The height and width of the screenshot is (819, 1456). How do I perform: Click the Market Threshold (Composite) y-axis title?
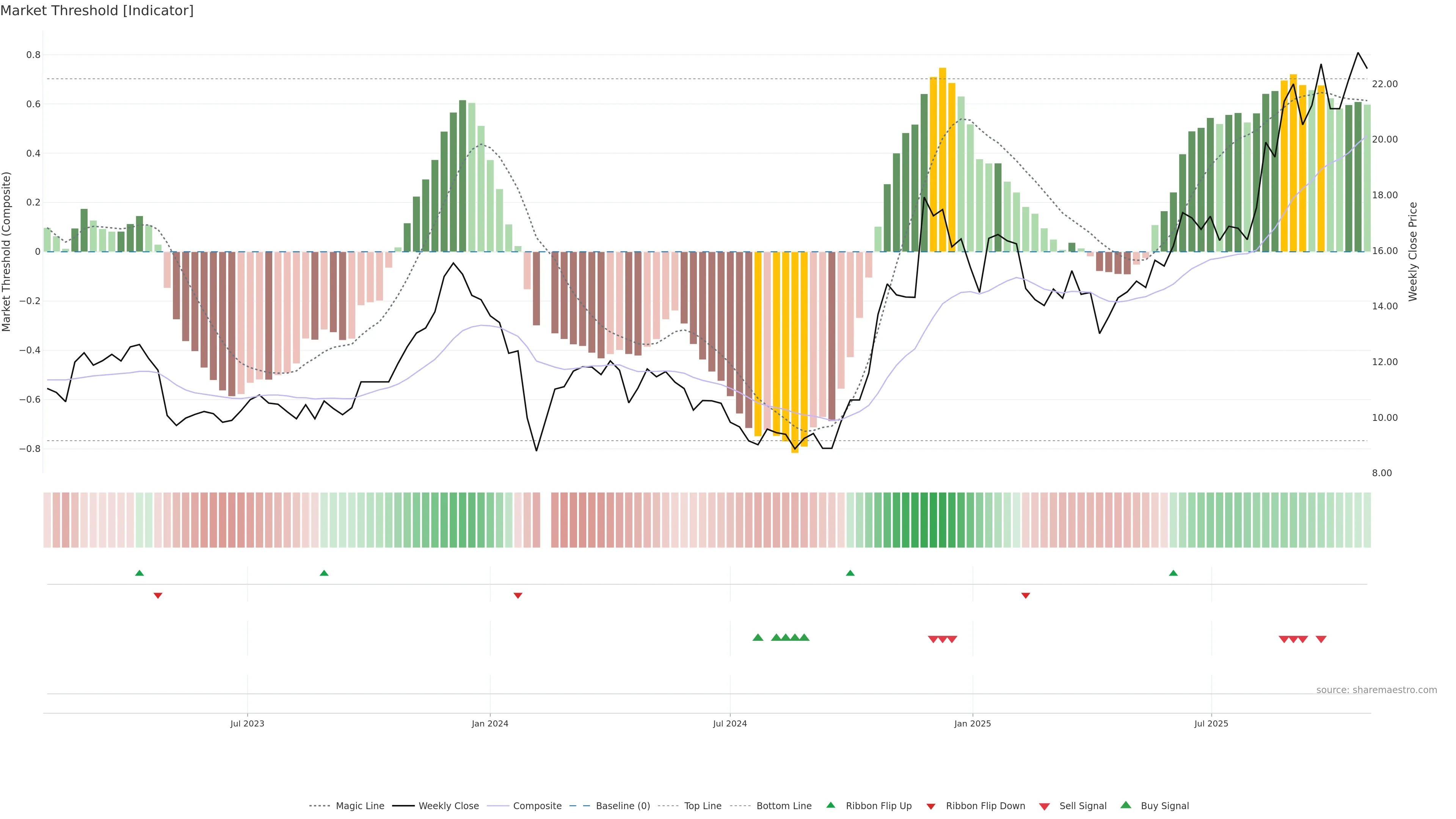(6, 251)
